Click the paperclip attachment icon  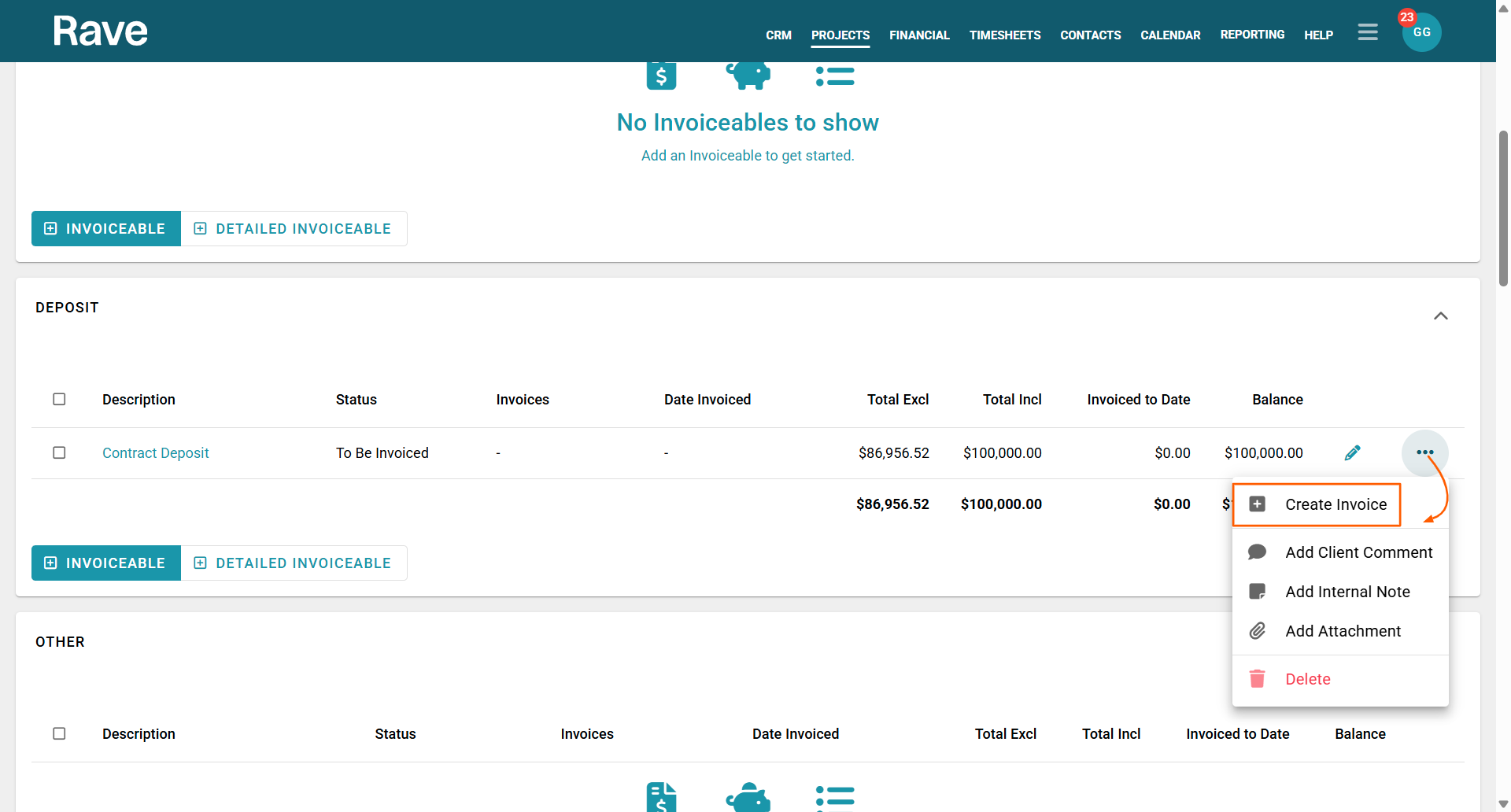tap(1258, 631)
